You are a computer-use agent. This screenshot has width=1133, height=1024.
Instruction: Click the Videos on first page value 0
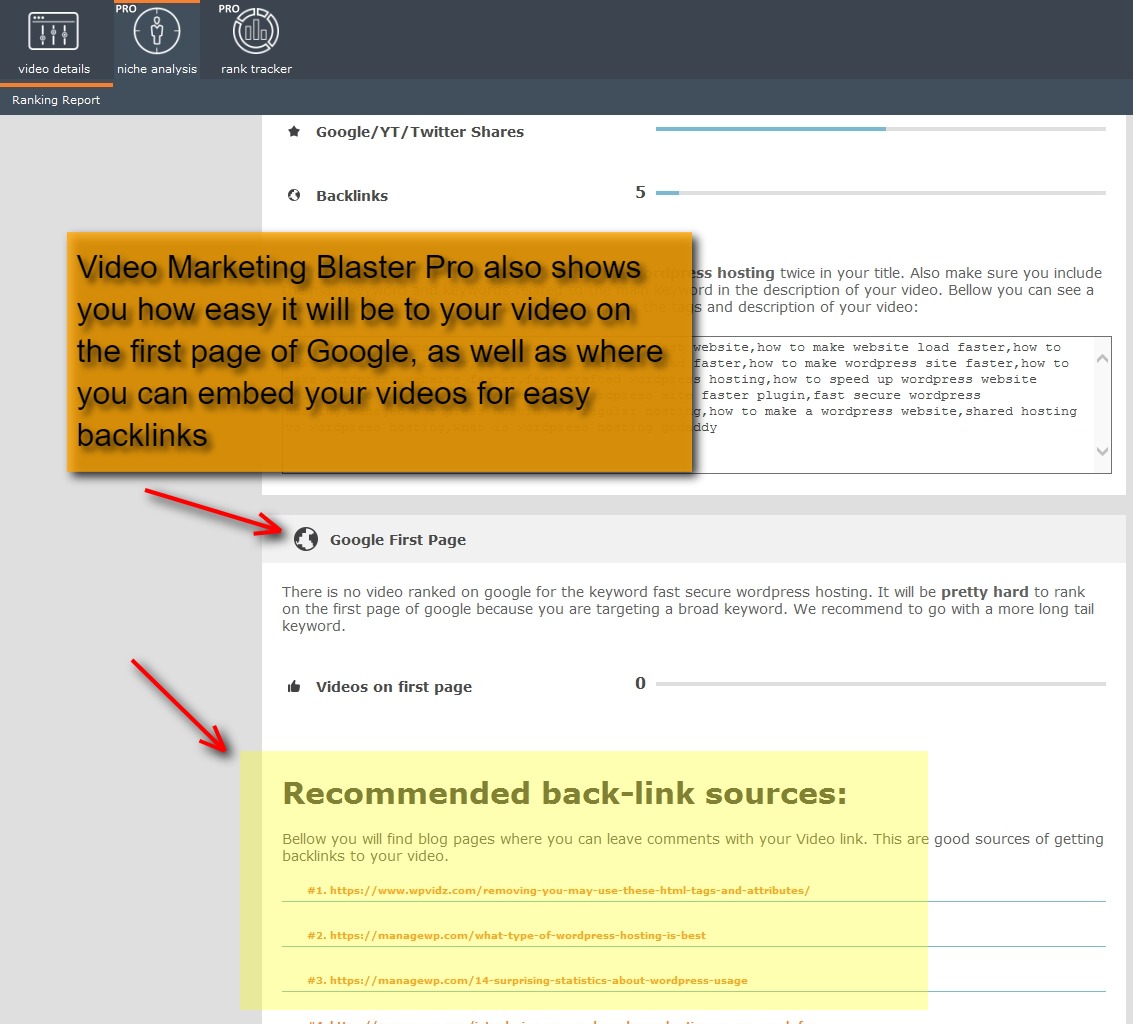640,683
